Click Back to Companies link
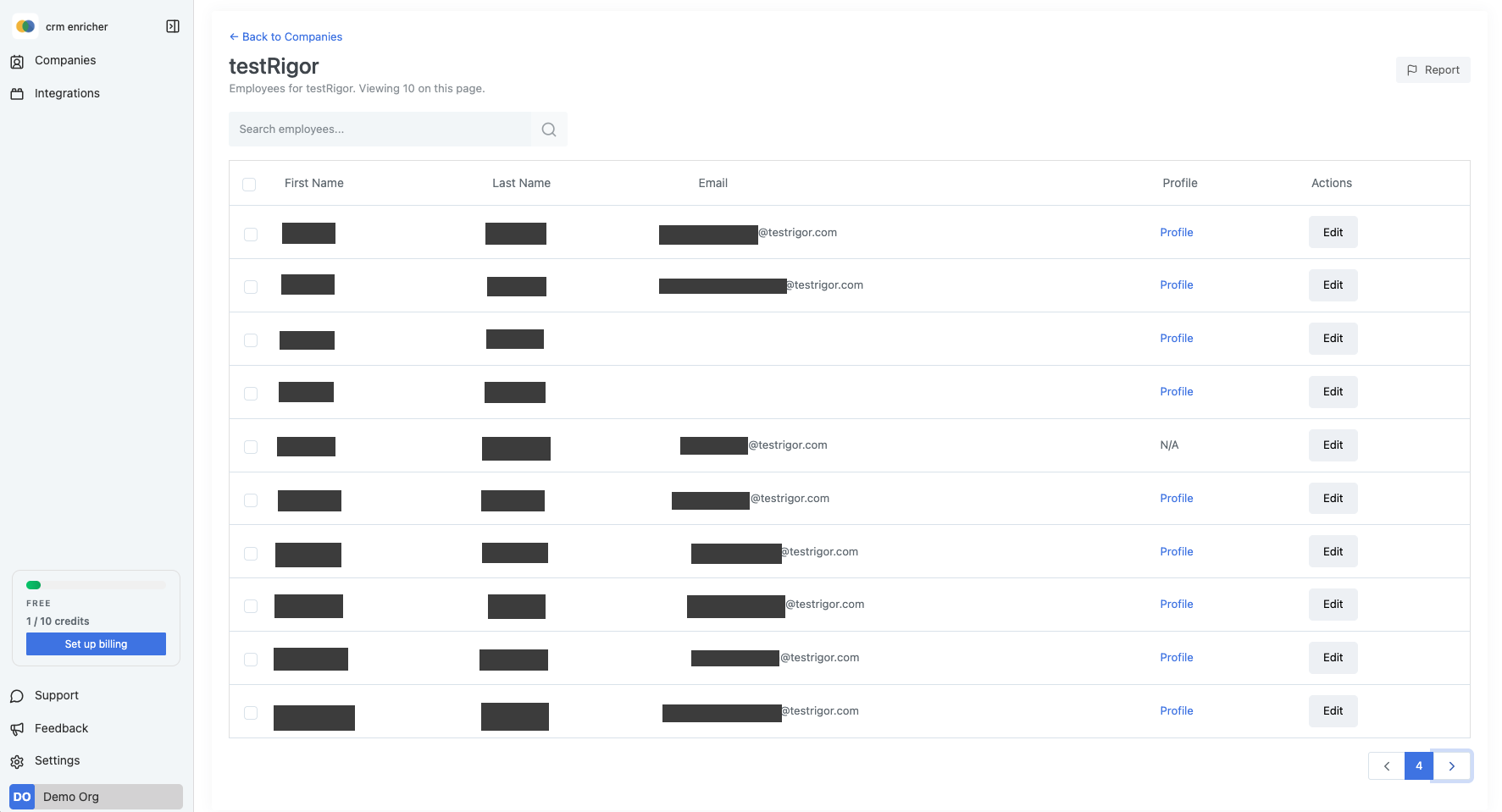 tap(286, 37)
